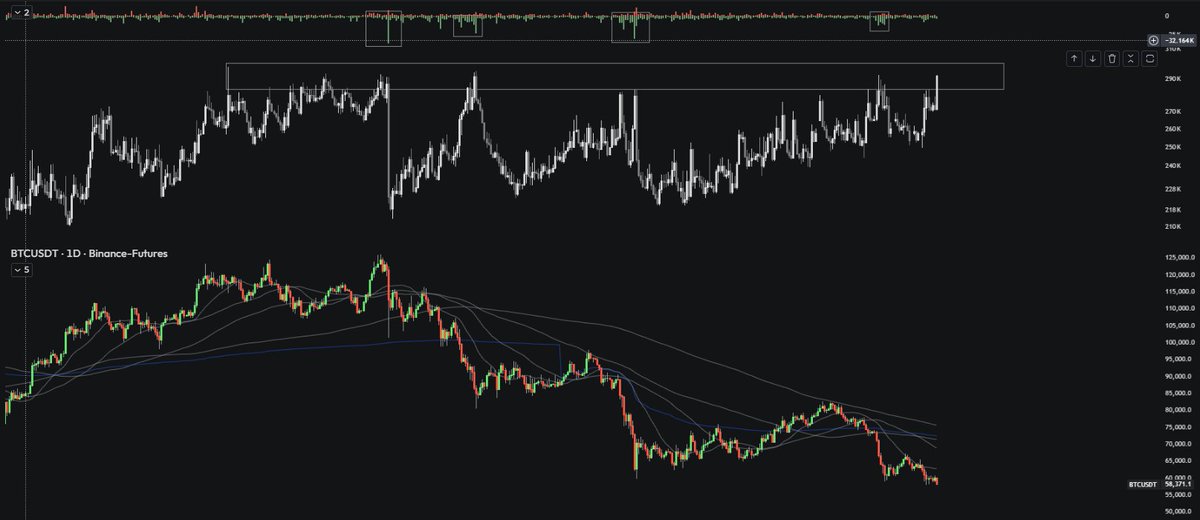
Task: Click the 75,000.0 price axis label
Action: point(1179,427)
